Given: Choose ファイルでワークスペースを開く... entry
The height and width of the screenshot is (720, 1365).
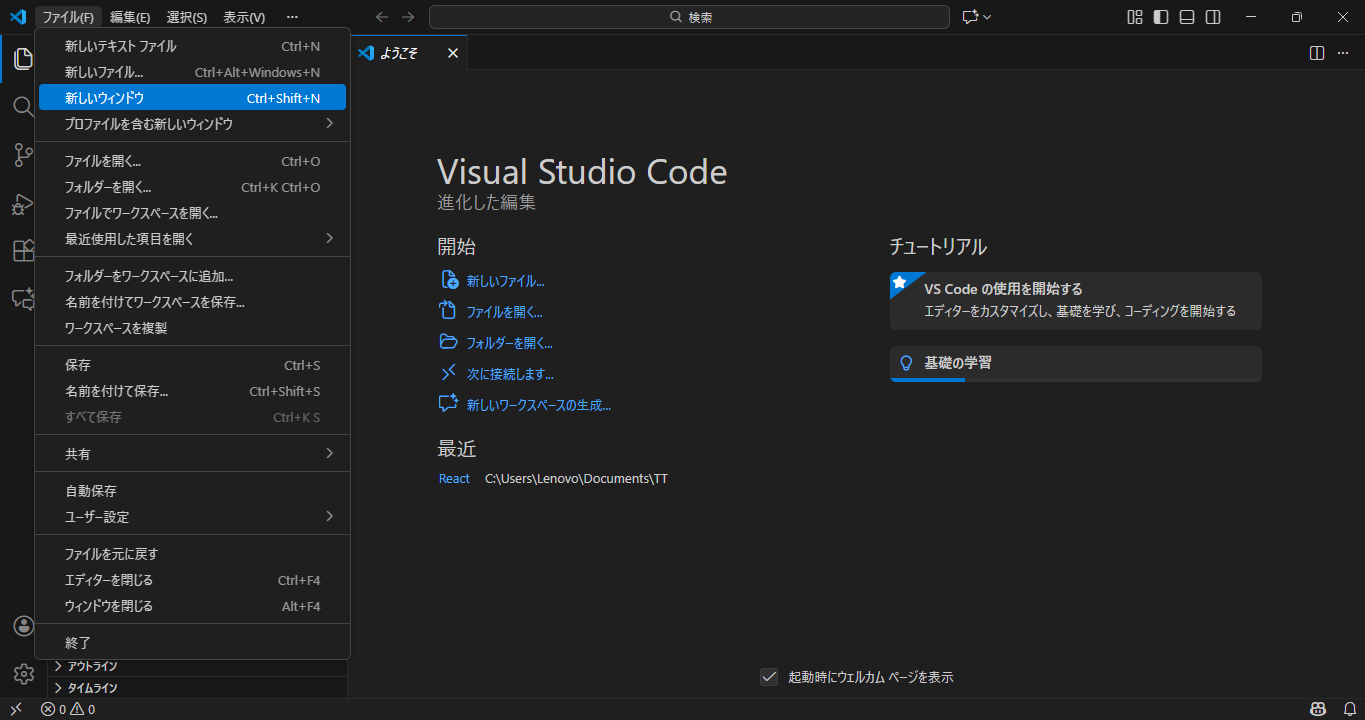Looking at the screenshot, I should tap(192, 213).
